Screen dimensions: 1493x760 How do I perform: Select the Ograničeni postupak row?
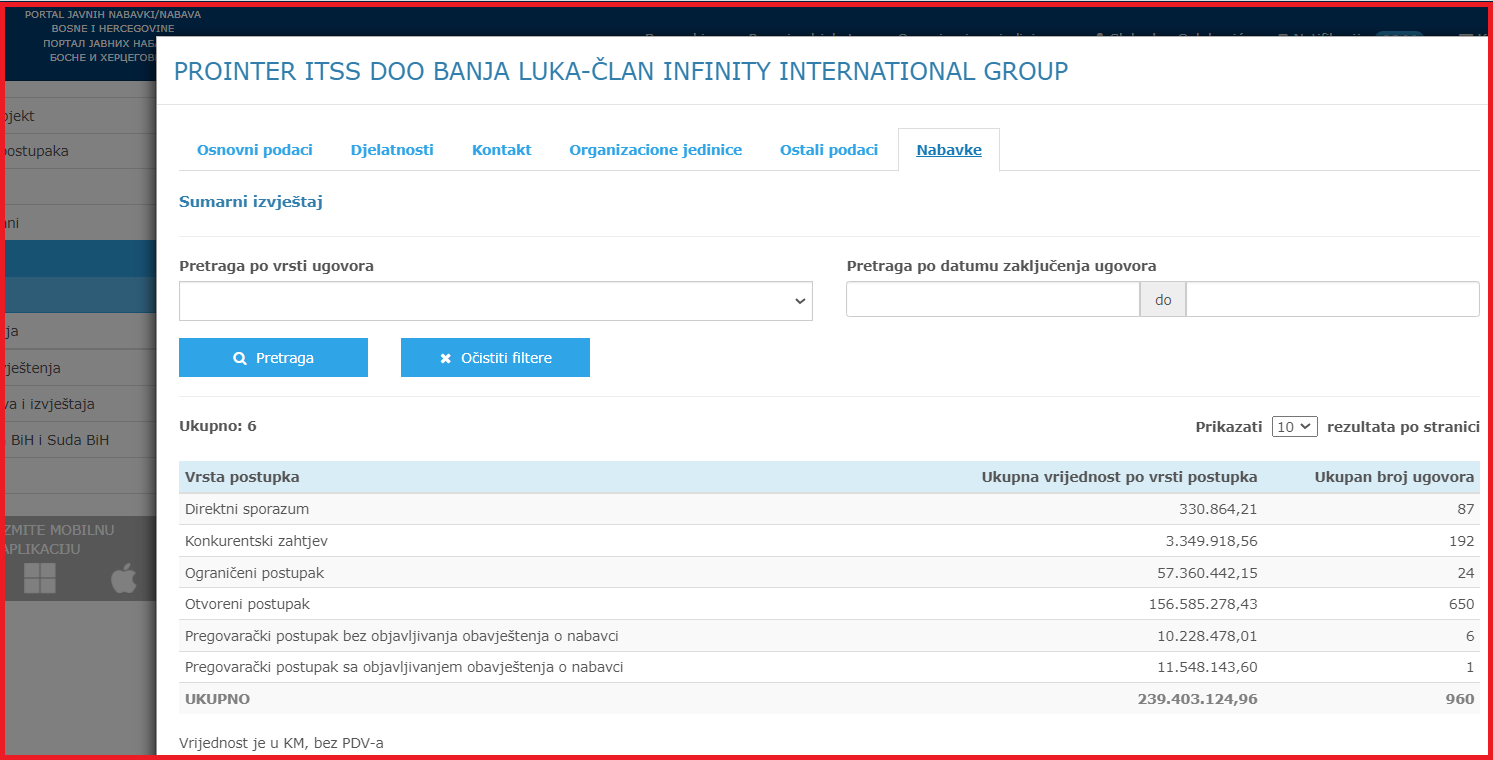tap(829, 573)
